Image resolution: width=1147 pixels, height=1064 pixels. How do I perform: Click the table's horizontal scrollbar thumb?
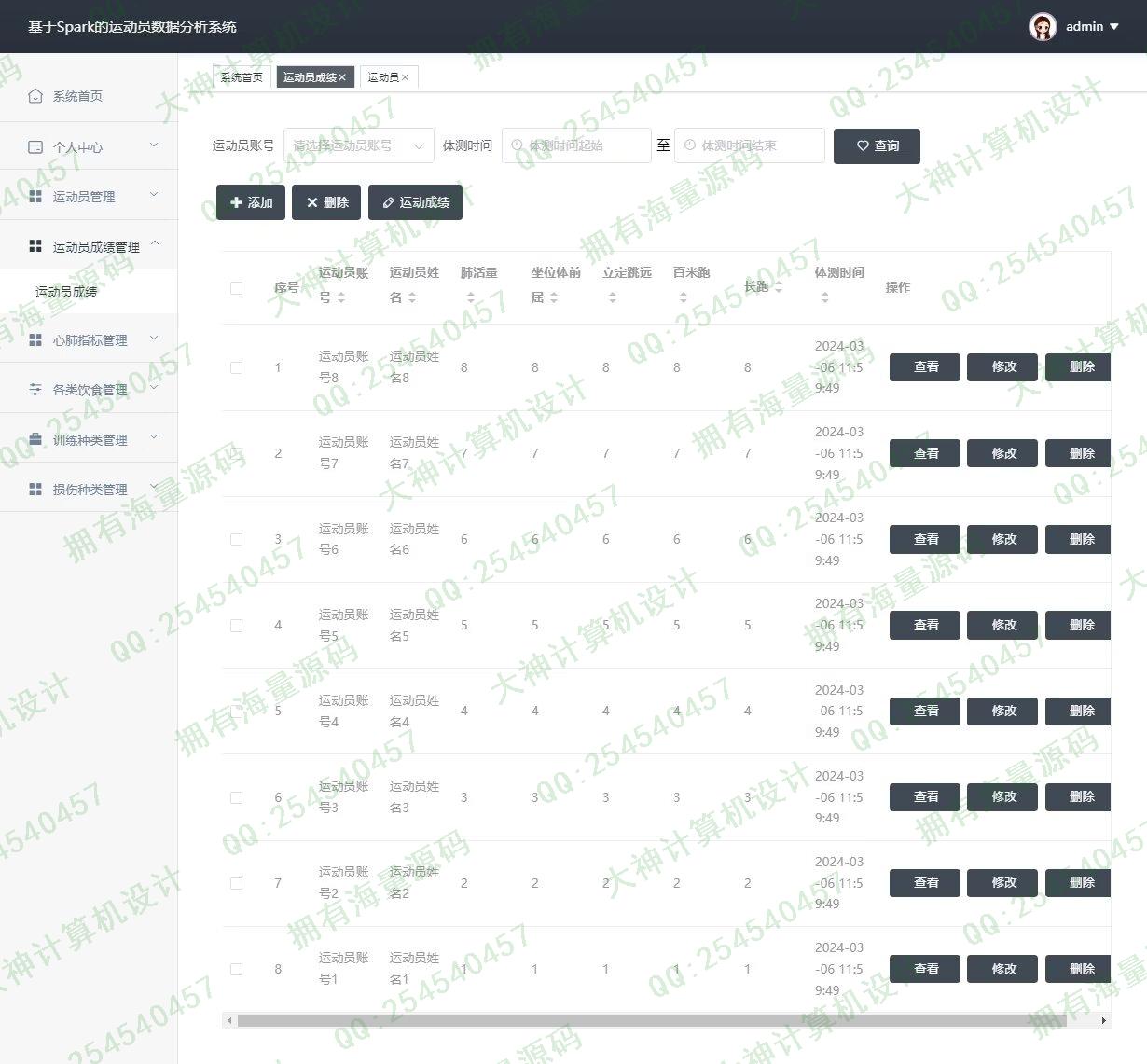click(653, 1021)
